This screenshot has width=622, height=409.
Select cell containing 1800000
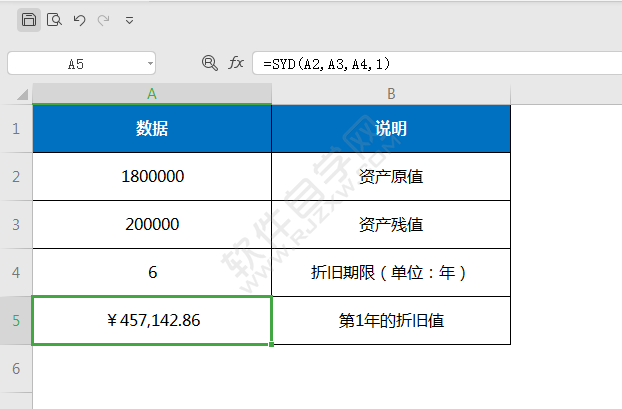152,177
